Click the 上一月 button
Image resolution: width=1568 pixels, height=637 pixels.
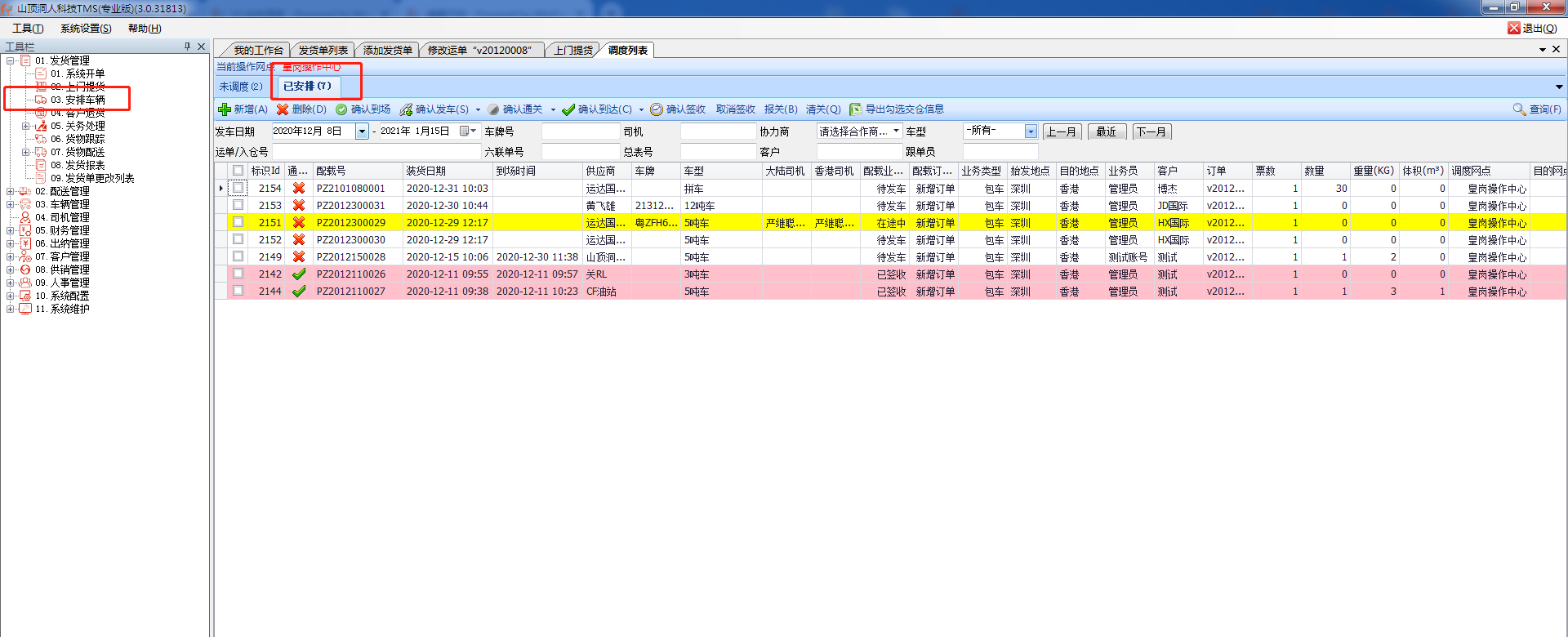1062,131
